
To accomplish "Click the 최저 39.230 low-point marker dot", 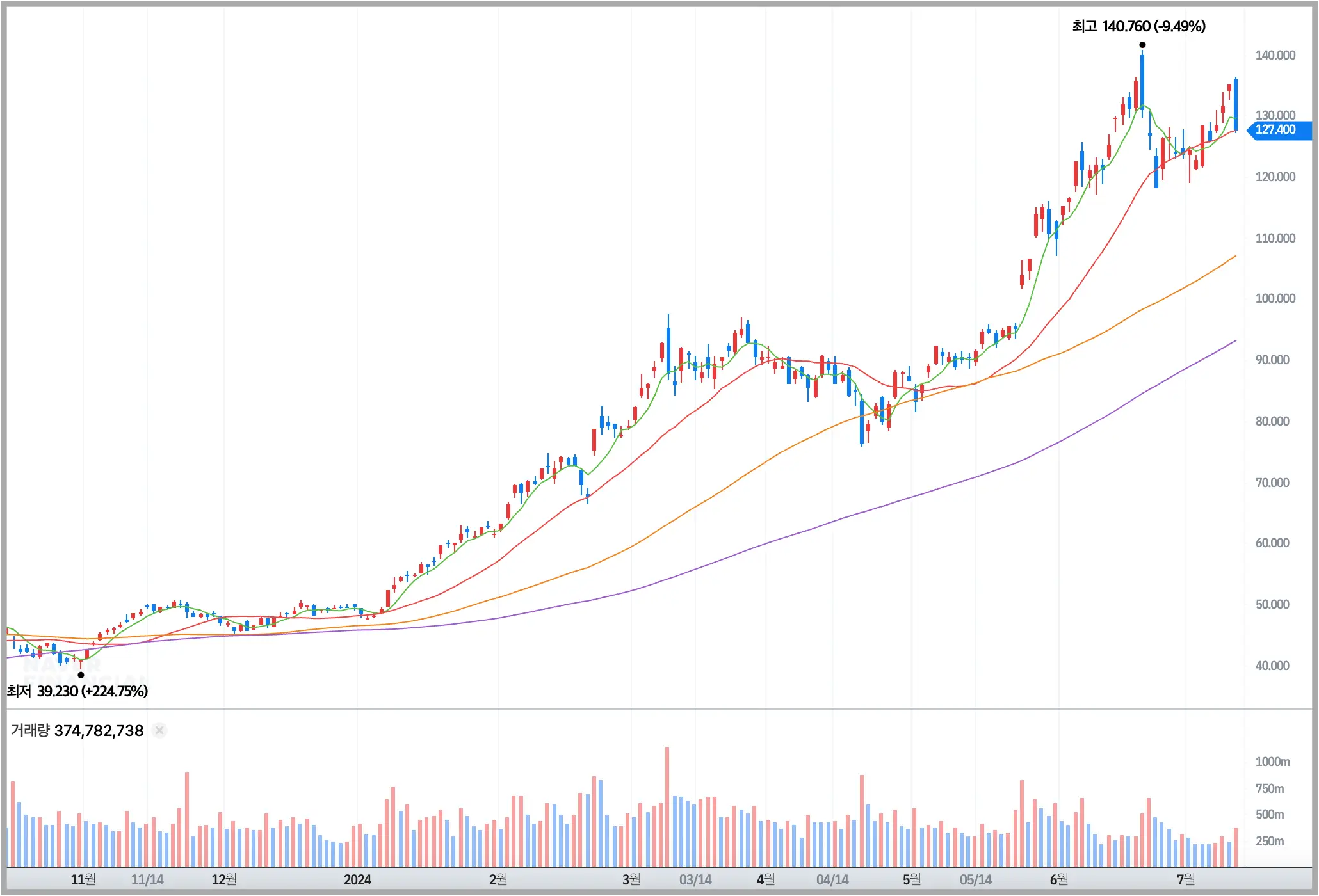I will coord(81,675).
